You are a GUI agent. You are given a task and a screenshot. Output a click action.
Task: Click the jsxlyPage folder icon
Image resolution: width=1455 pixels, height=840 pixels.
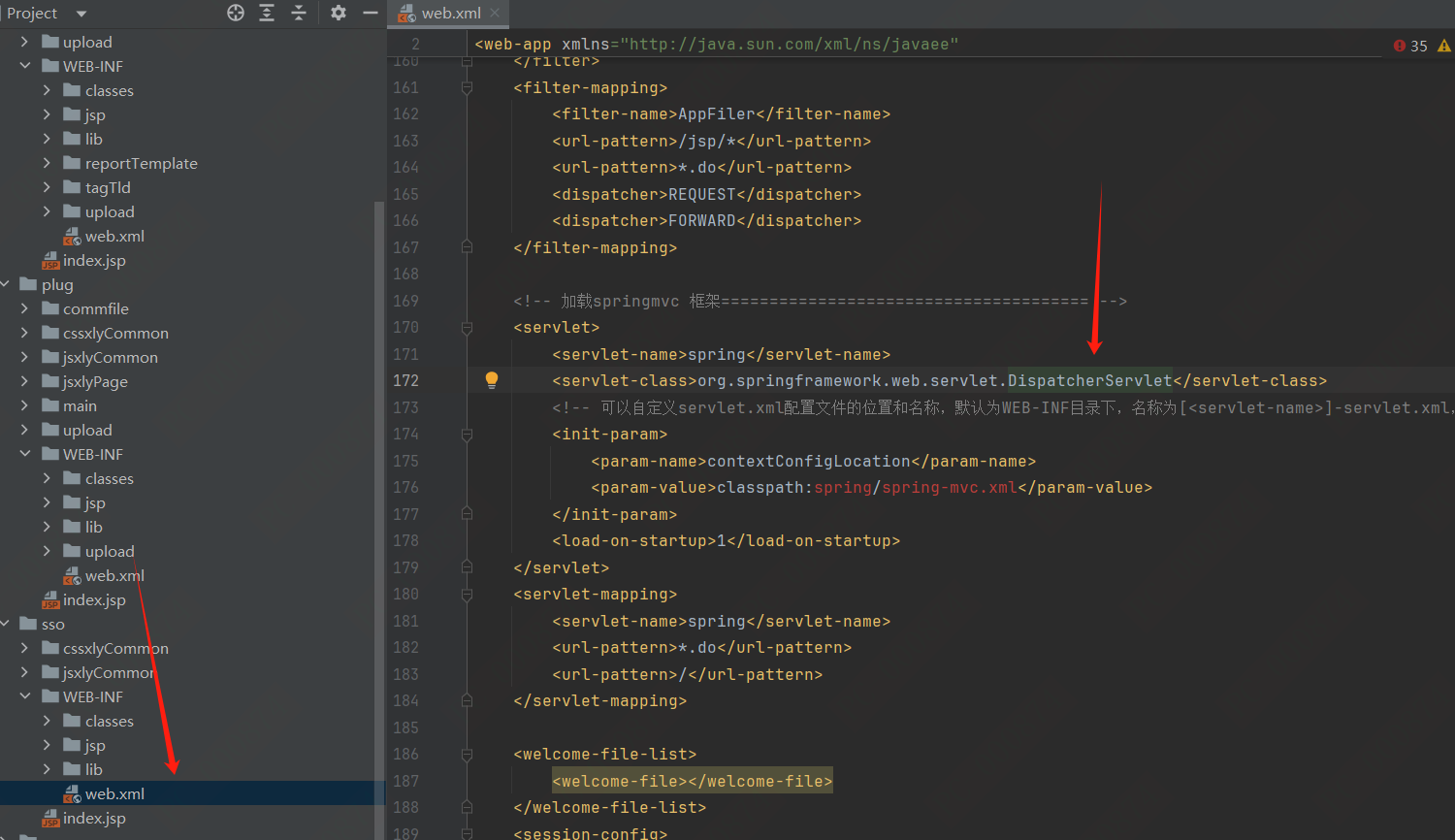click(50, 381)
